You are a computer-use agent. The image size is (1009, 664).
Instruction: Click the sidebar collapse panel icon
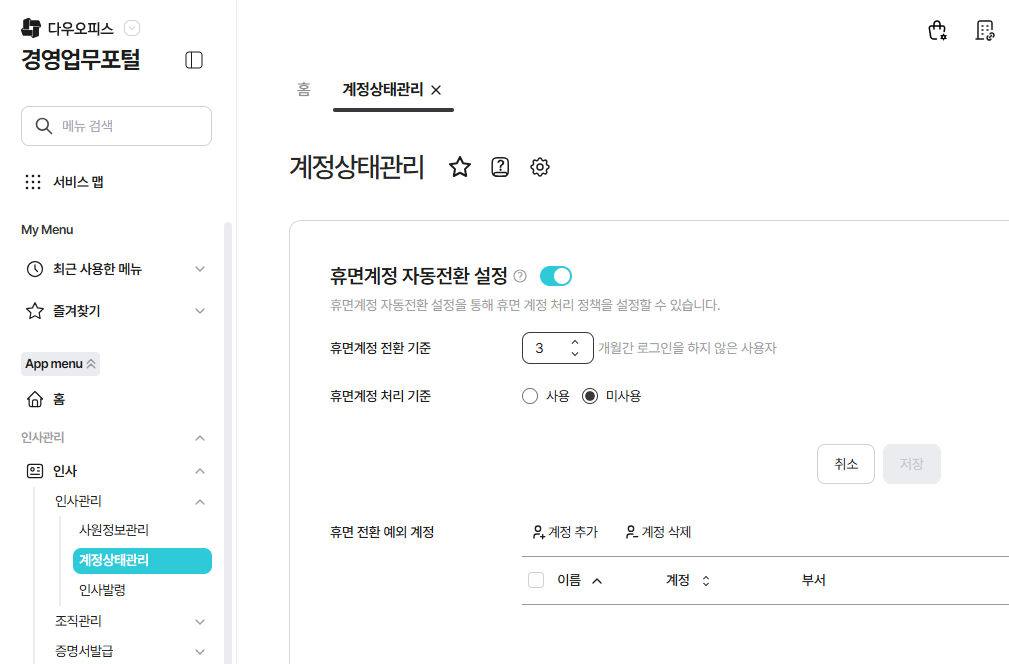194,60
